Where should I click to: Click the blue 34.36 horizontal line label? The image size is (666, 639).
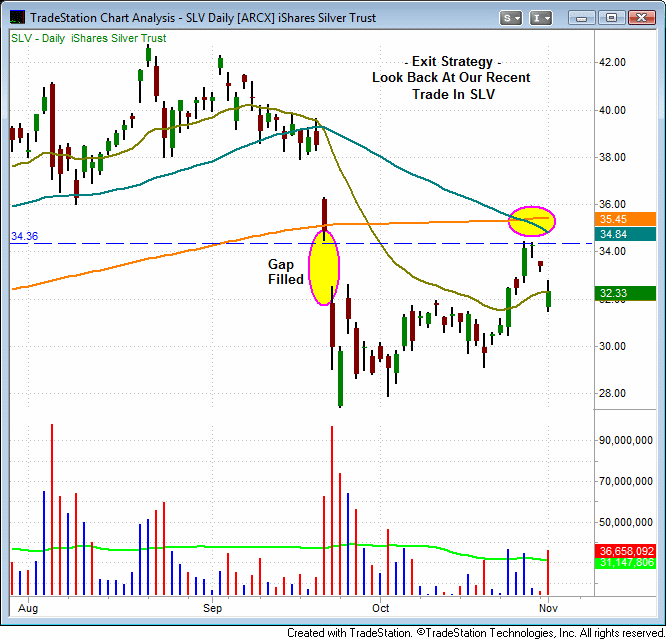point(24,236)
